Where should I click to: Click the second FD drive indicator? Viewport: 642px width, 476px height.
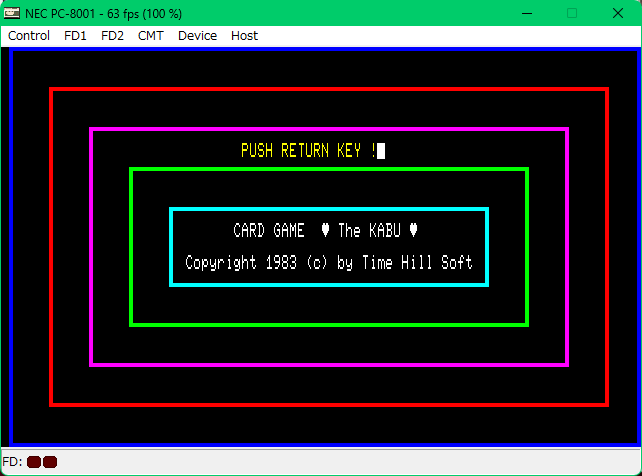click(50, 462)
